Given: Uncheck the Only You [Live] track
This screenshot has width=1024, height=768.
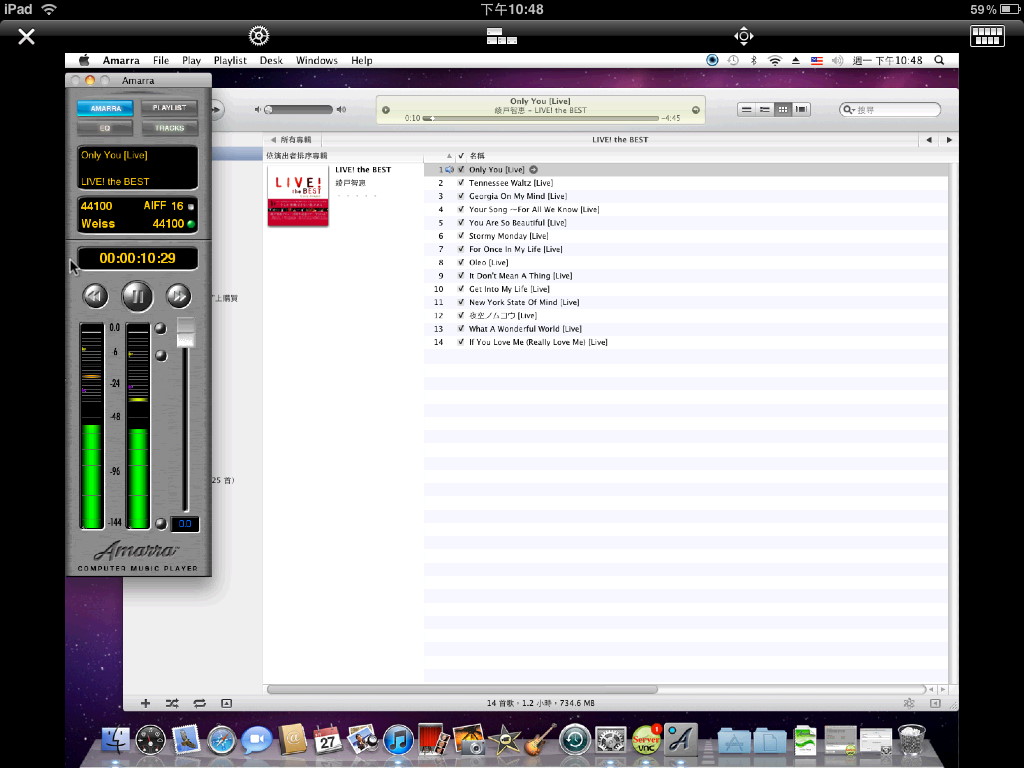Looking at the screenshot, I should (461, 169).
